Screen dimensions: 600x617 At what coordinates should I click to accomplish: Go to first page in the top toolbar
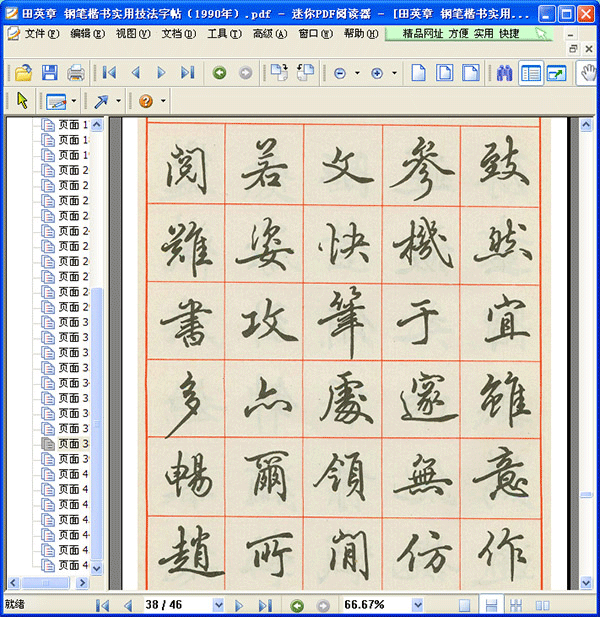click(x=109, y=73)
